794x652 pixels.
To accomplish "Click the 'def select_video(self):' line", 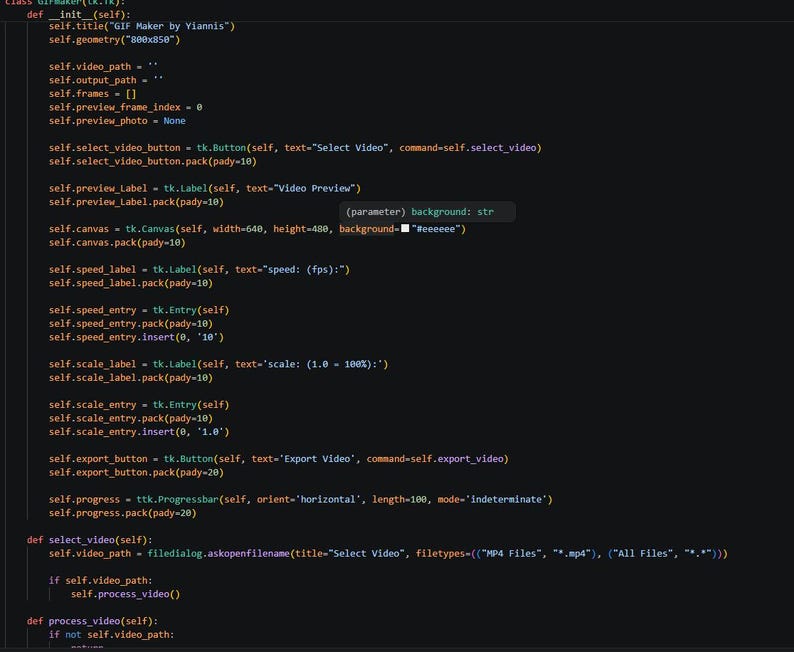I will [x=90, y=540].
